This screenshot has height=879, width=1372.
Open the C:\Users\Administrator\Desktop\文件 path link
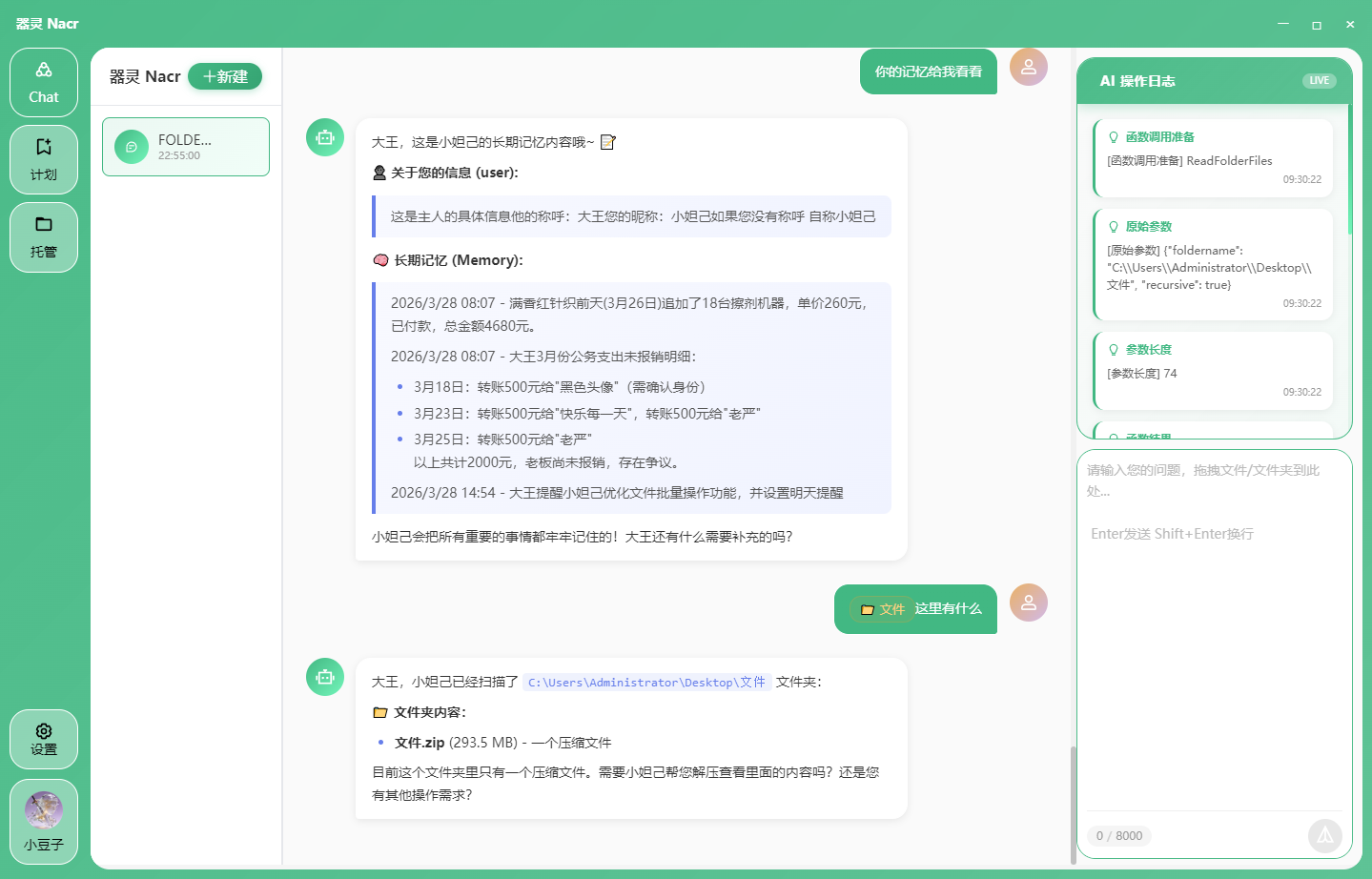pyautogui.click(x=647, y=683)
